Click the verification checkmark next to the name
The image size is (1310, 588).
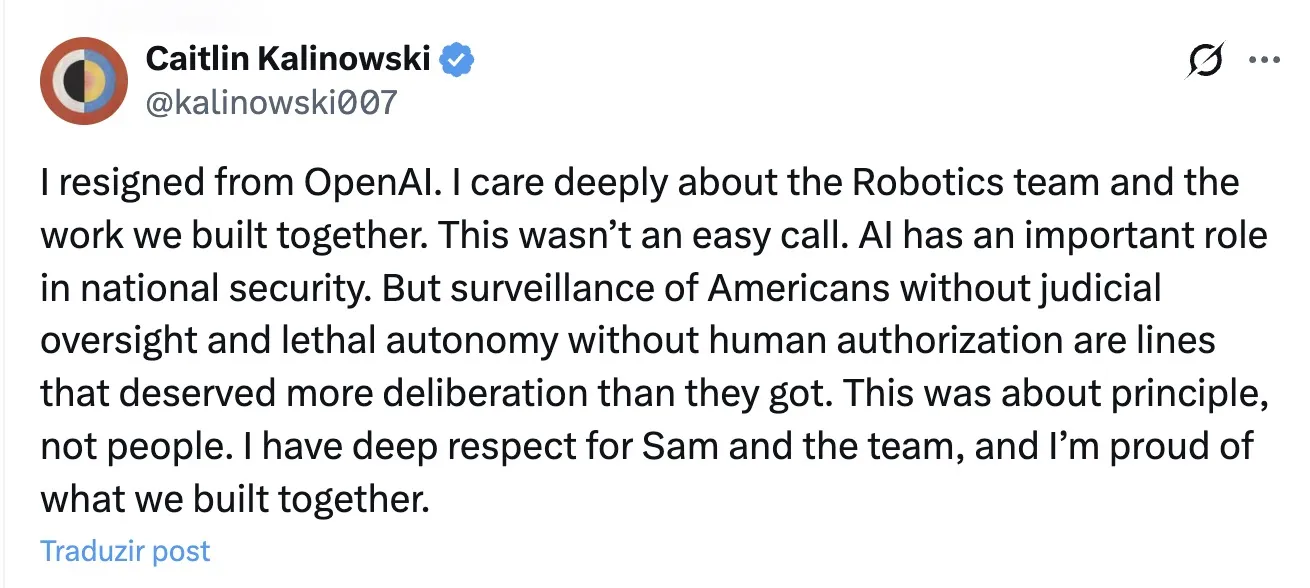coord(456,58)
